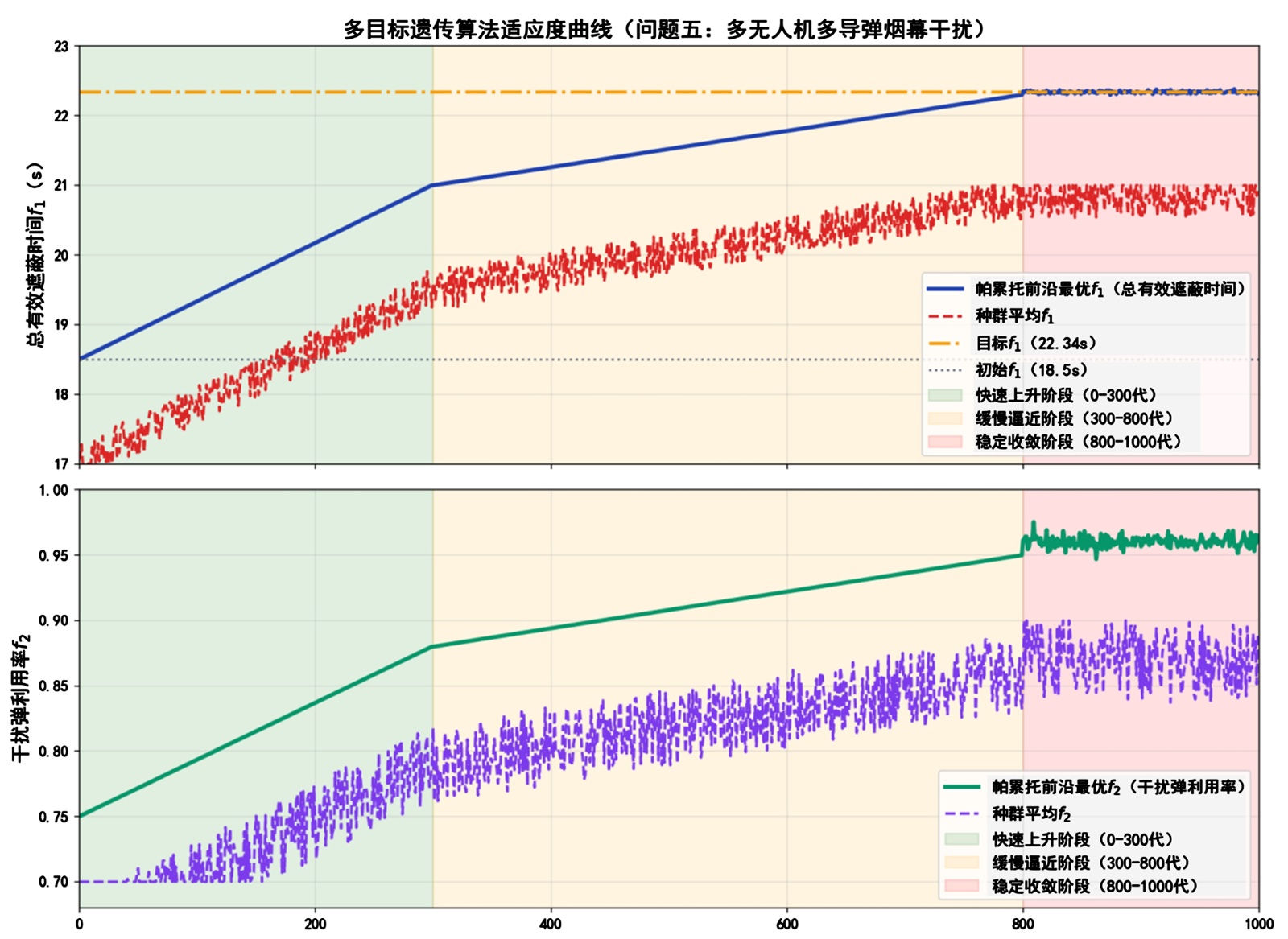Click purple dashed icon for 种群平均f2 legend
Image resolution: width=1288 pixels, height=939 pixels.
[x=961, y=813]
